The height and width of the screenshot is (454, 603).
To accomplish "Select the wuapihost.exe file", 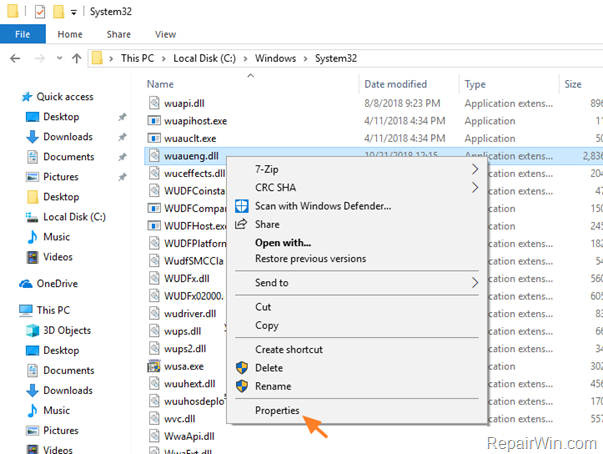I will point(195,121).
